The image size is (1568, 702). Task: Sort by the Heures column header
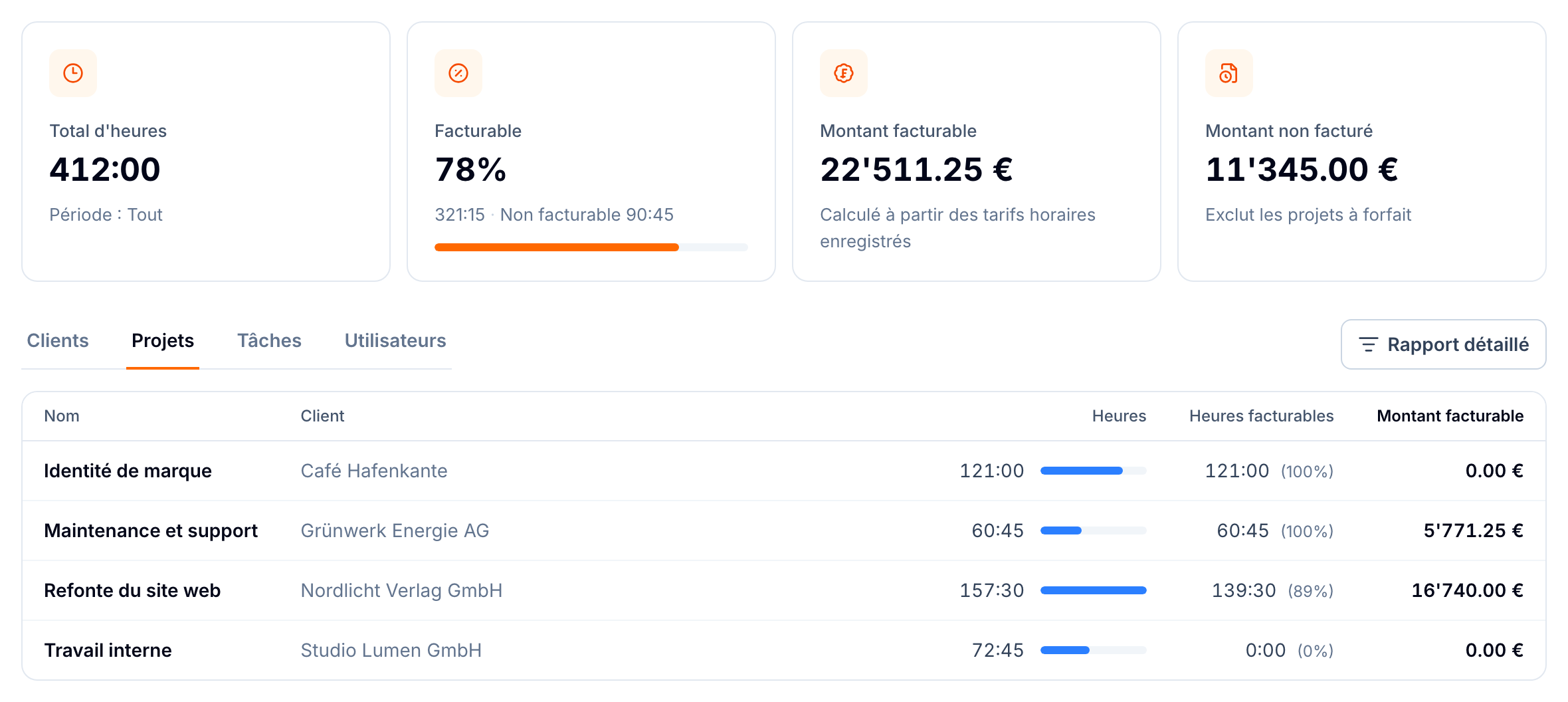coord(1119,416)
